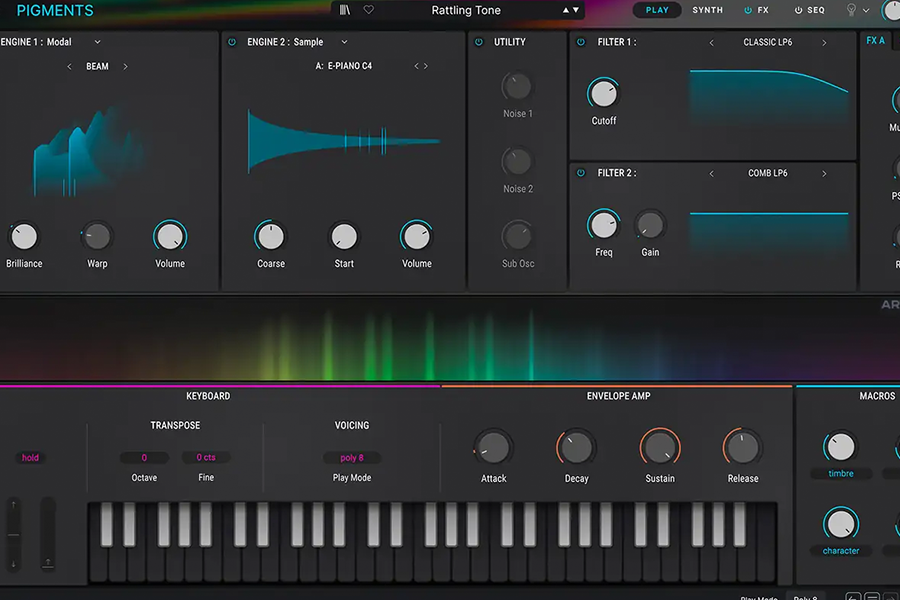The width and height of the screenshot is (900, 600).
Task: Select next sample after E-PIANO C4
Action: (425, 66)
